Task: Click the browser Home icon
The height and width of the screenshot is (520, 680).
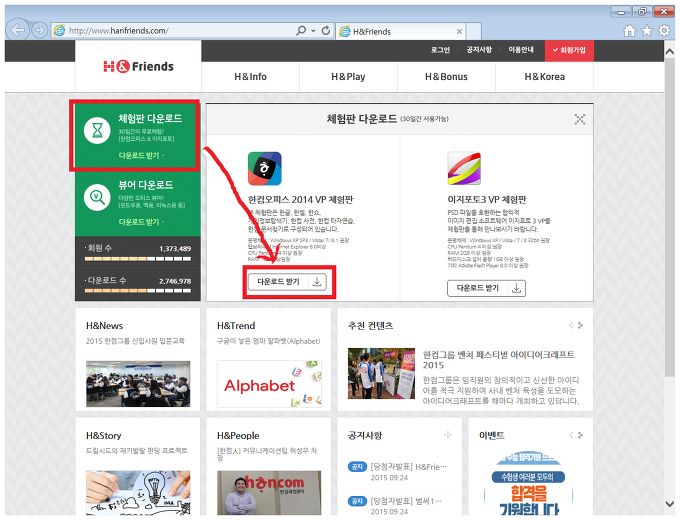Action: [629, 30]
